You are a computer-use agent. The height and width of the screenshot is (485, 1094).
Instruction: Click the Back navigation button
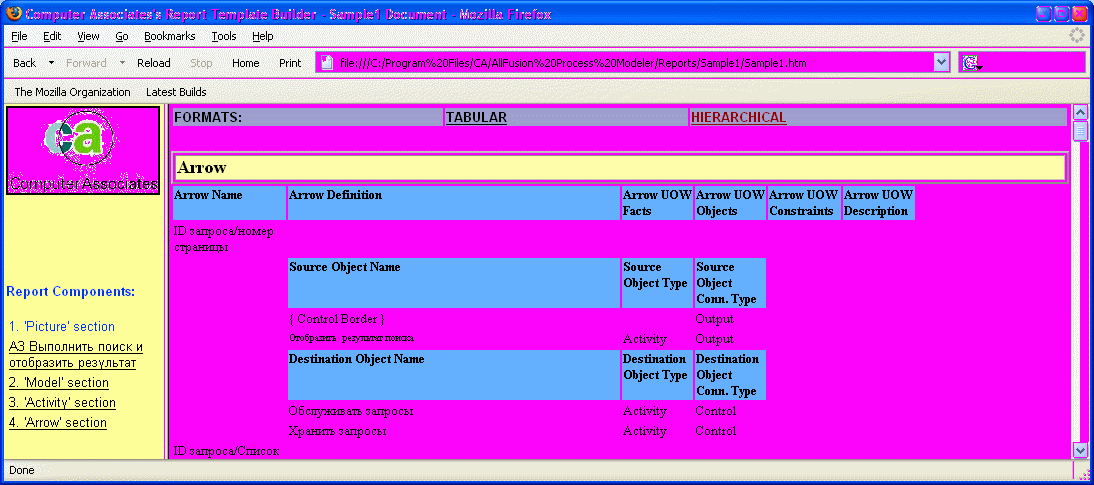point(24,63)
